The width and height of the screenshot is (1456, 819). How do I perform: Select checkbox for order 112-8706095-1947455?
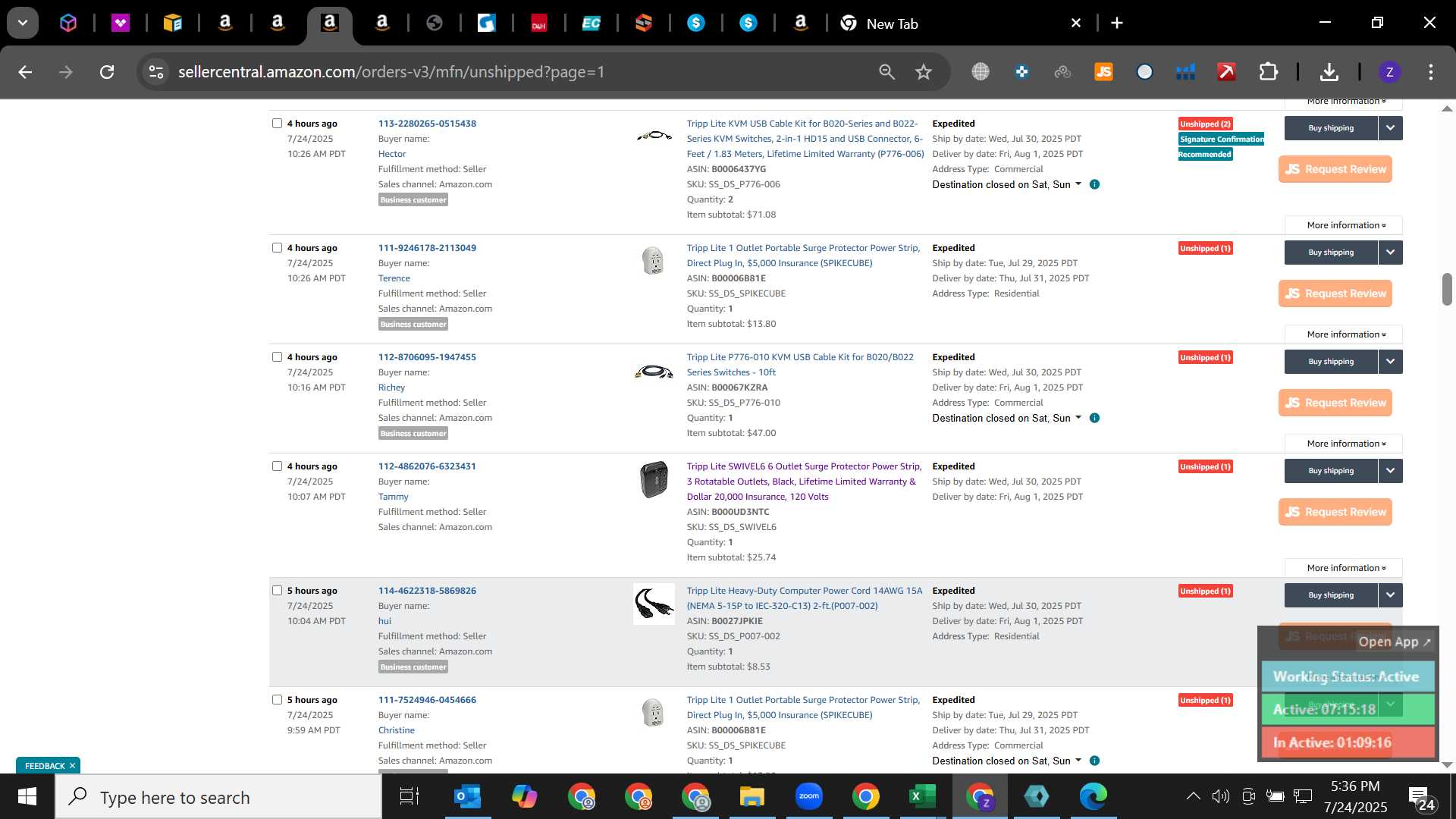277,356
